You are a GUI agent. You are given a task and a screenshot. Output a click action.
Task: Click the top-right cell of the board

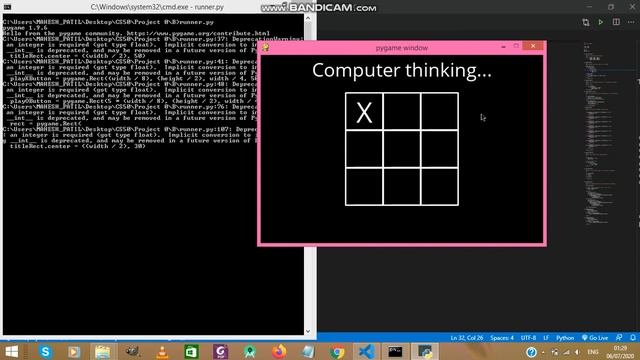[x=439, y=111]
